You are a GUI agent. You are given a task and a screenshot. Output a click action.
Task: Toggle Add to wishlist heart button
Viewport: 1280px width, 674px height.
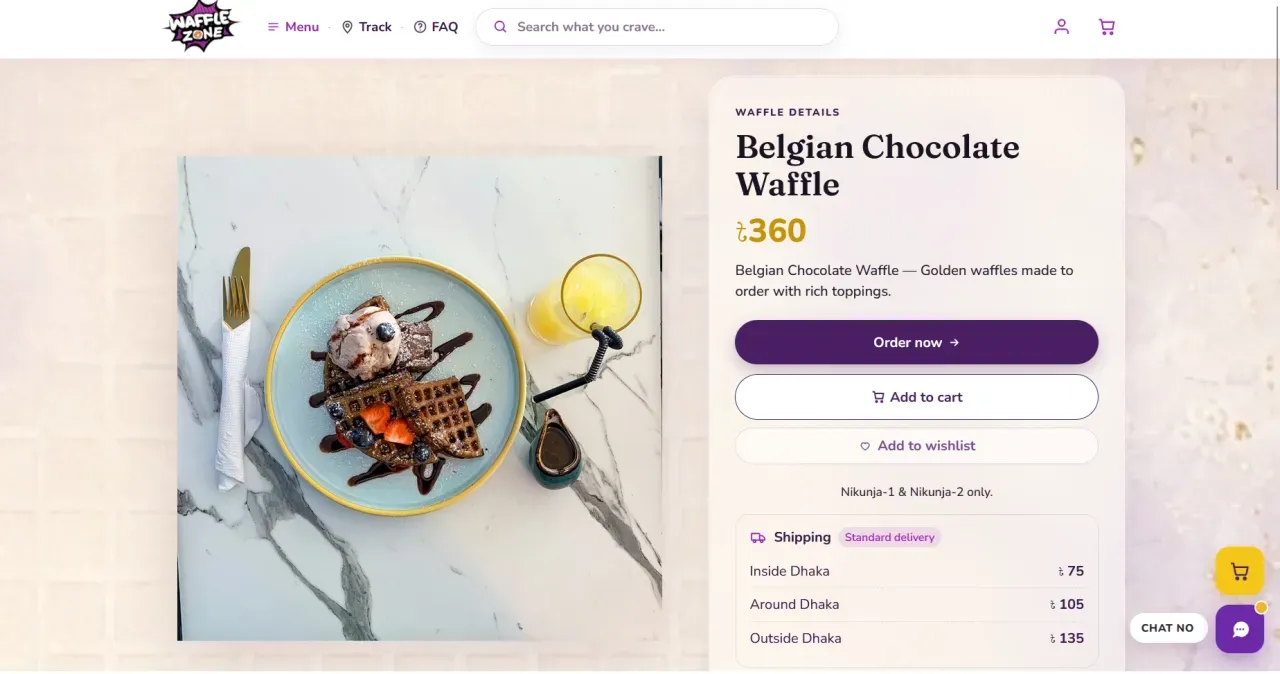(x=916, y=446)
